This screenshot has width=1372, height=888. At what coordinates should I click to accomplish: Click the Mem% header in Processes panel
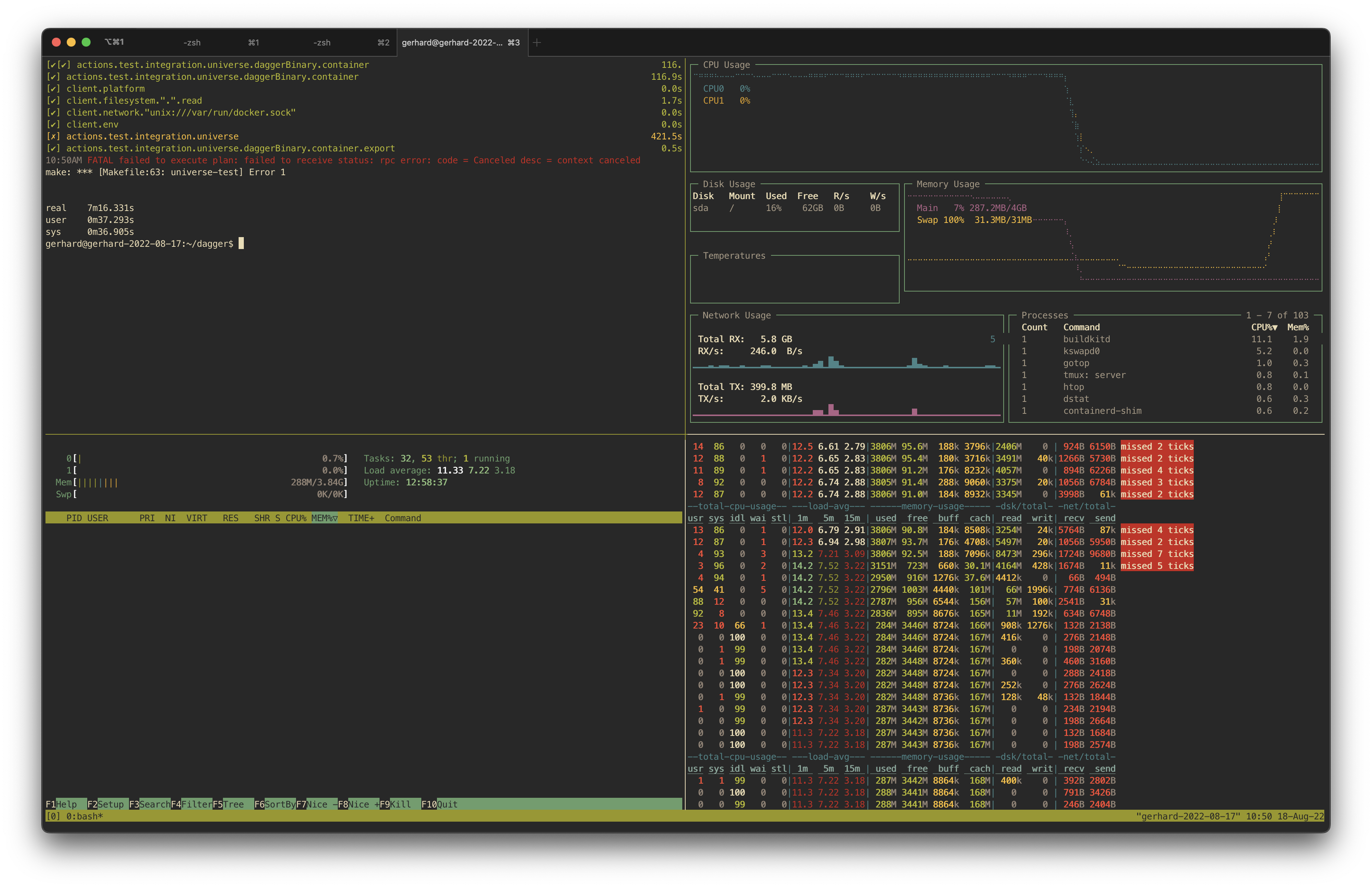(x=1298, y=327)
